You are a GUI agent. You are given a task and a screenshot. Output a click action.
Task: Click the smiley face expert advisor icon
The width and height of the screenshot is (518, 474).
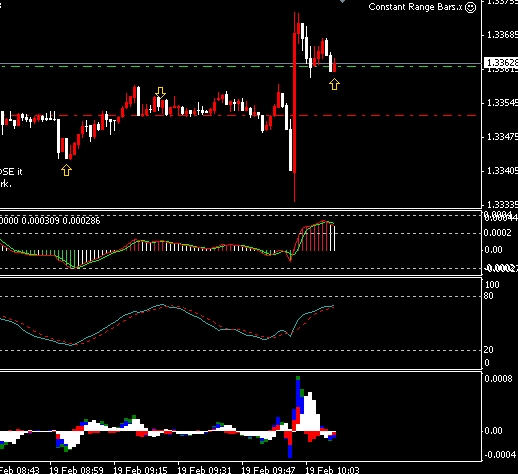click(x=470, y=7)
